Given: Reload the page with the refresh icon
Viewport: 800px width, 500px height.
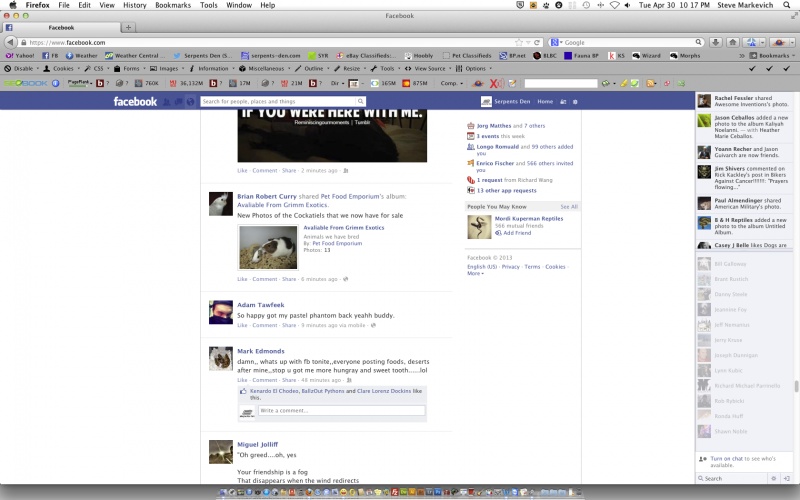Looking at the screenshot, I should (x=537, y=42).
